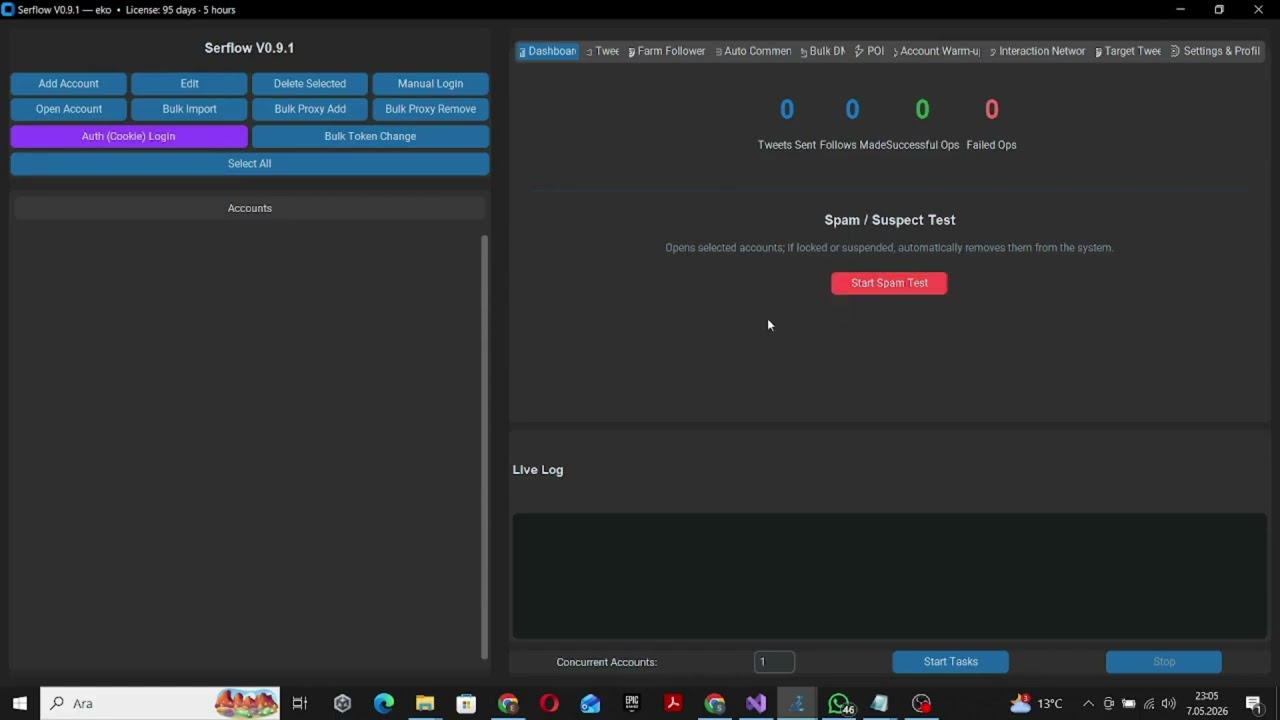Open the Interaction Network tab
The width and height of the screenshot is (1280, 720).
click(1037, 51)
